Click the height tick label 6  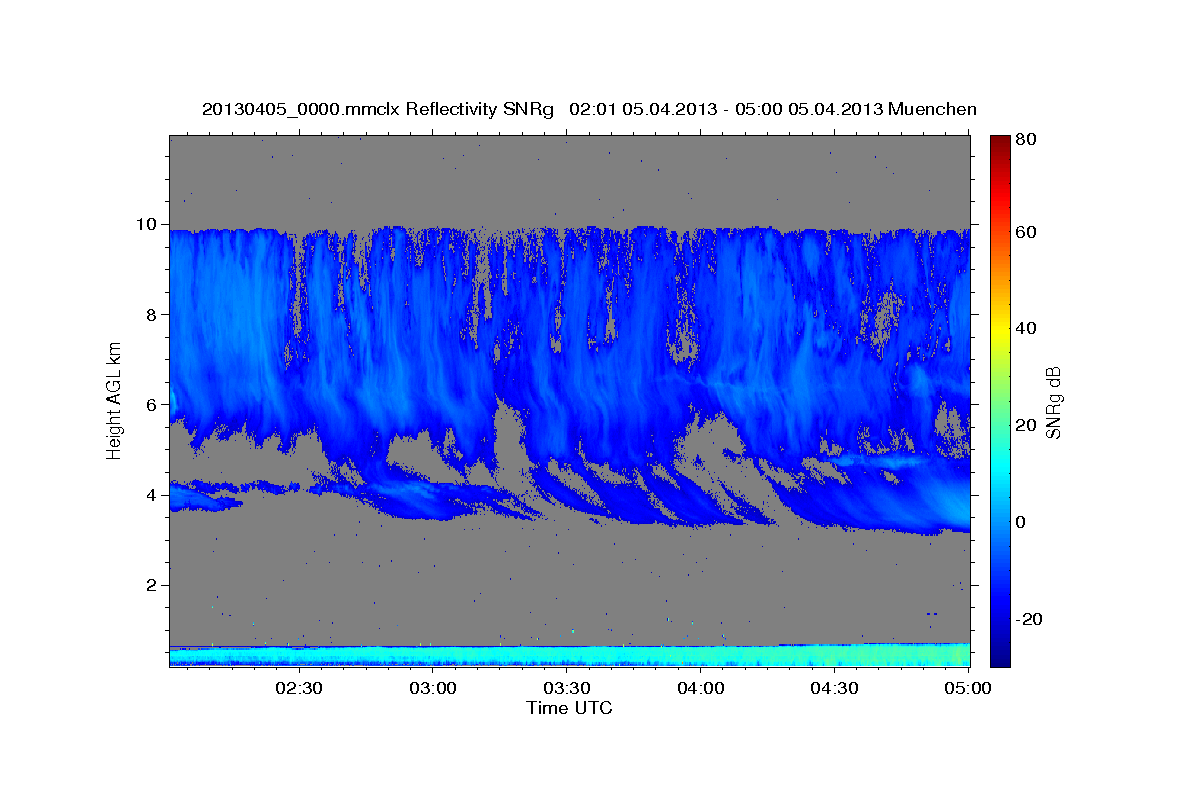point(153,405)
